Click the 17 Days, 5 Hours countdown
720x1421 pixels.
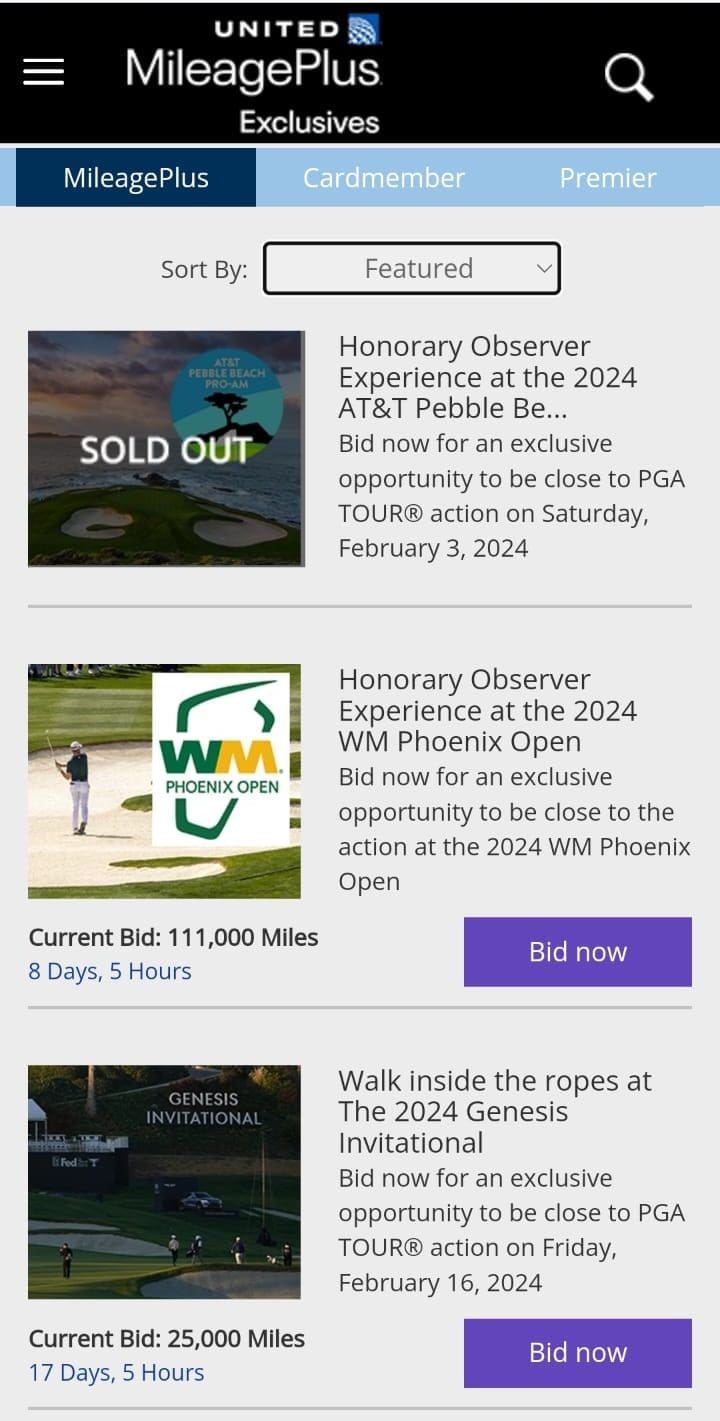point(116,1372)
